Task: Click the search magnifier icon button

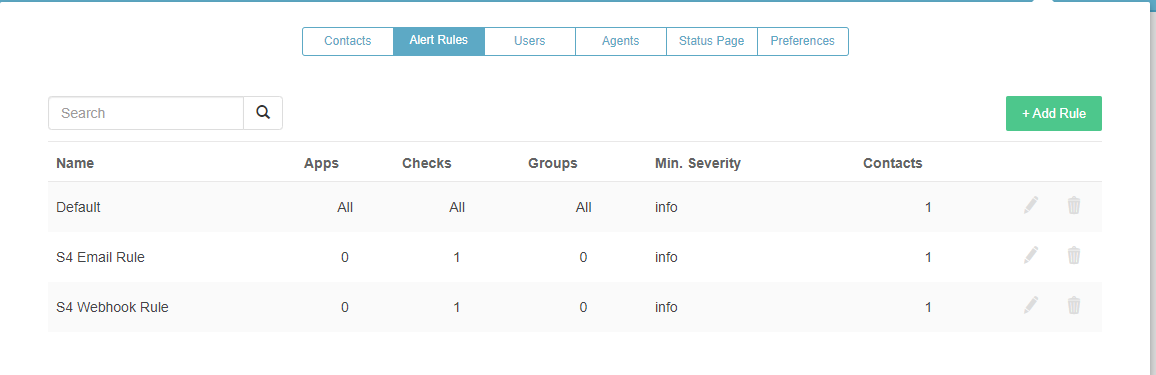Action: point(263,113)
